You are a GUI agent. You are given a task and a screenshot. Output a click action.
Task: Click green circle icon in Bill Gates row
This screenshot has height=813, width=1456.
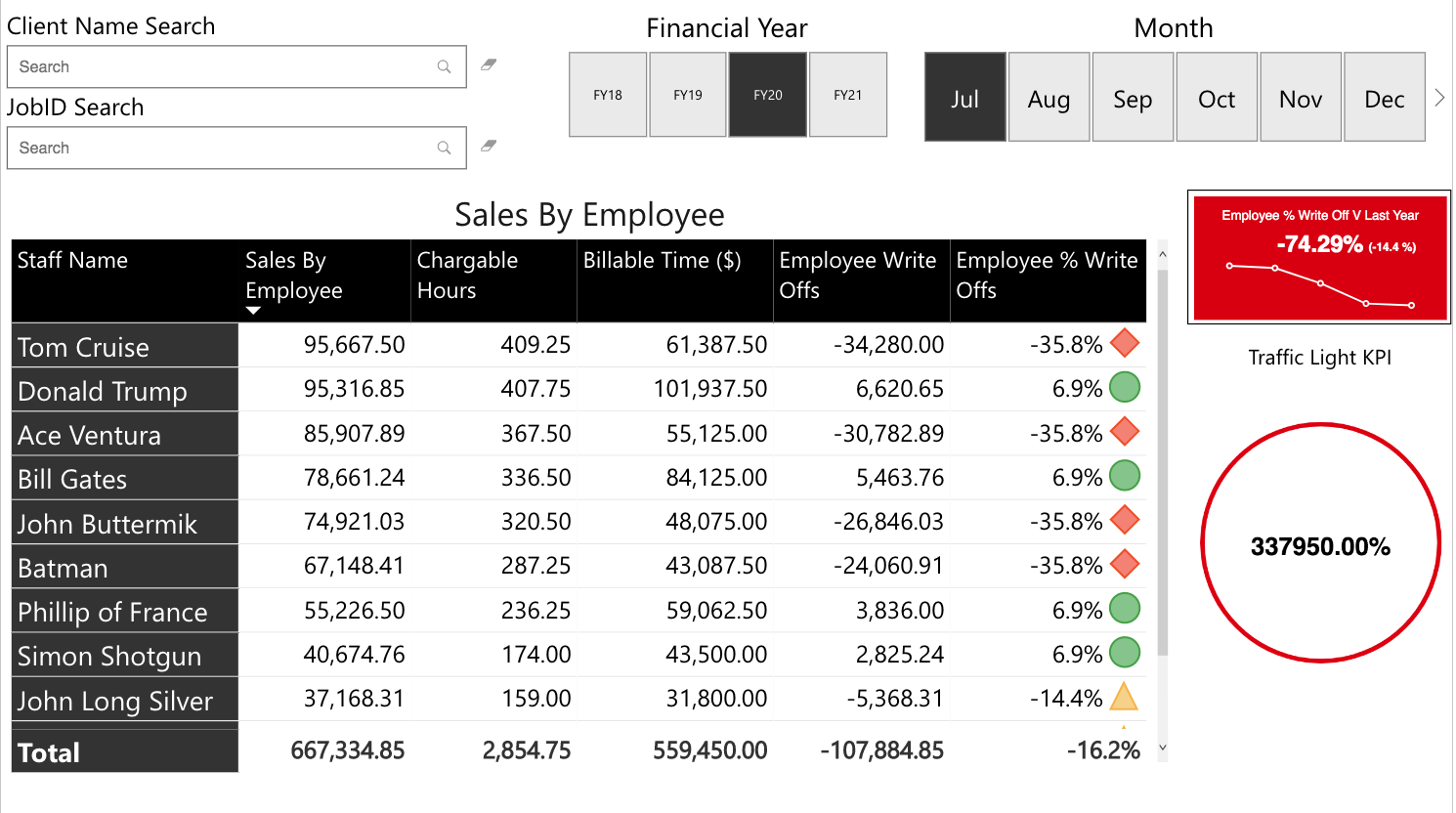(1125, 476)
